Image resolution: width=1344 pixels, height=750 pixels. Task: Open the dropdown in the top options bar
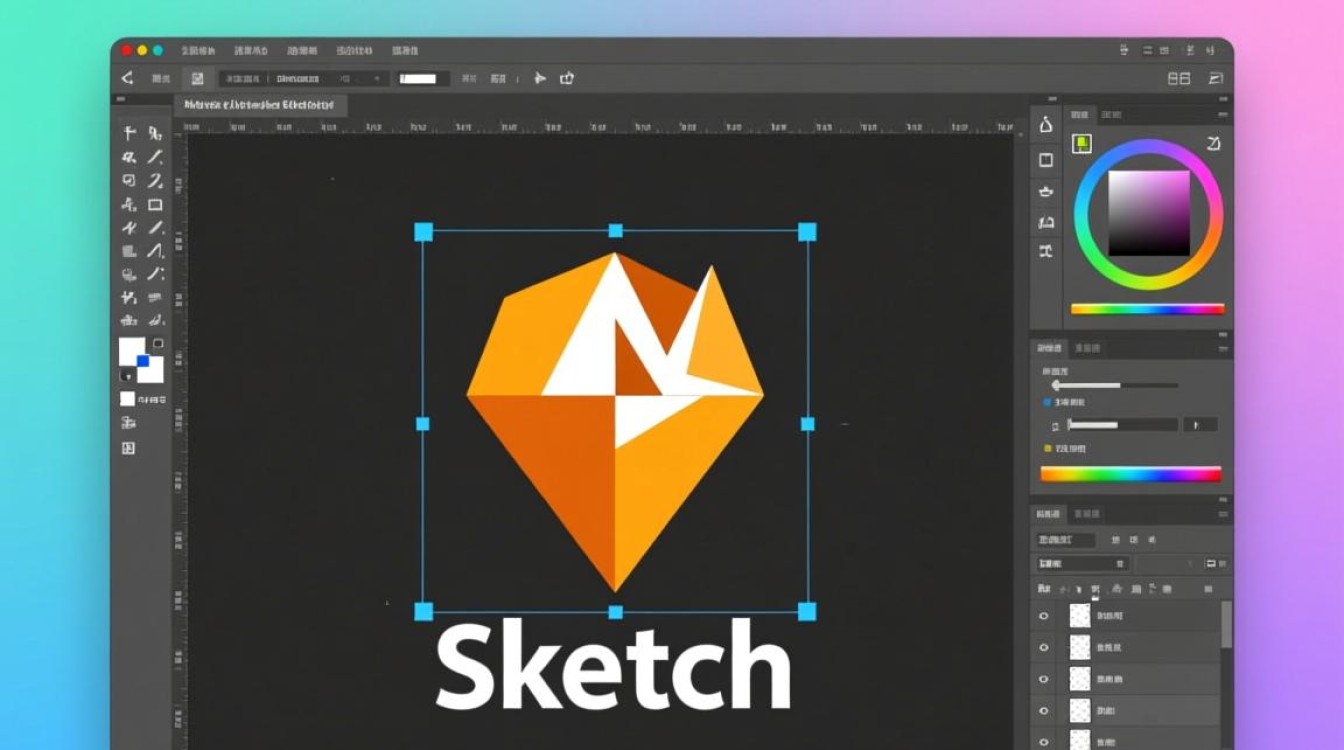coord(330,78)
